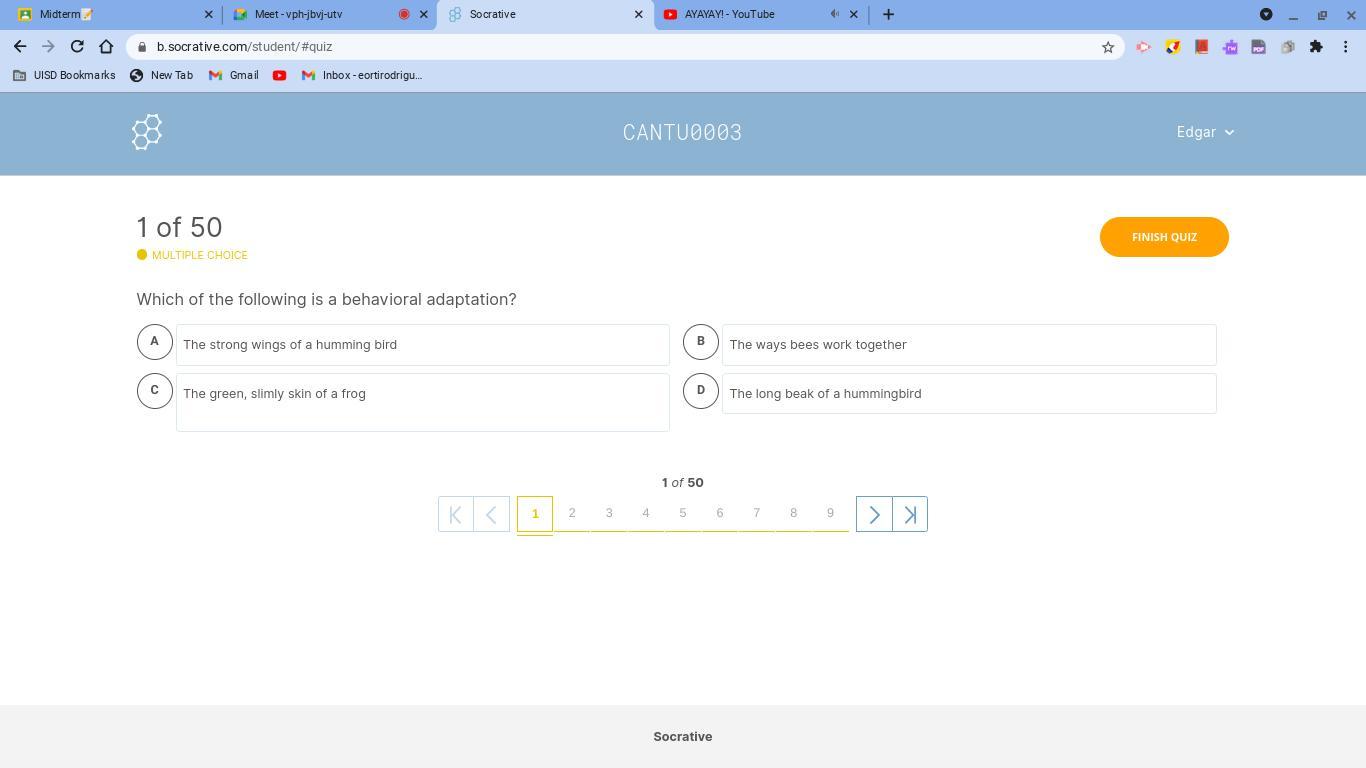Viewport: 1366px width, 768px height.
Task: Open the UISD Bookmarks folder
Action: click(64, 75)
